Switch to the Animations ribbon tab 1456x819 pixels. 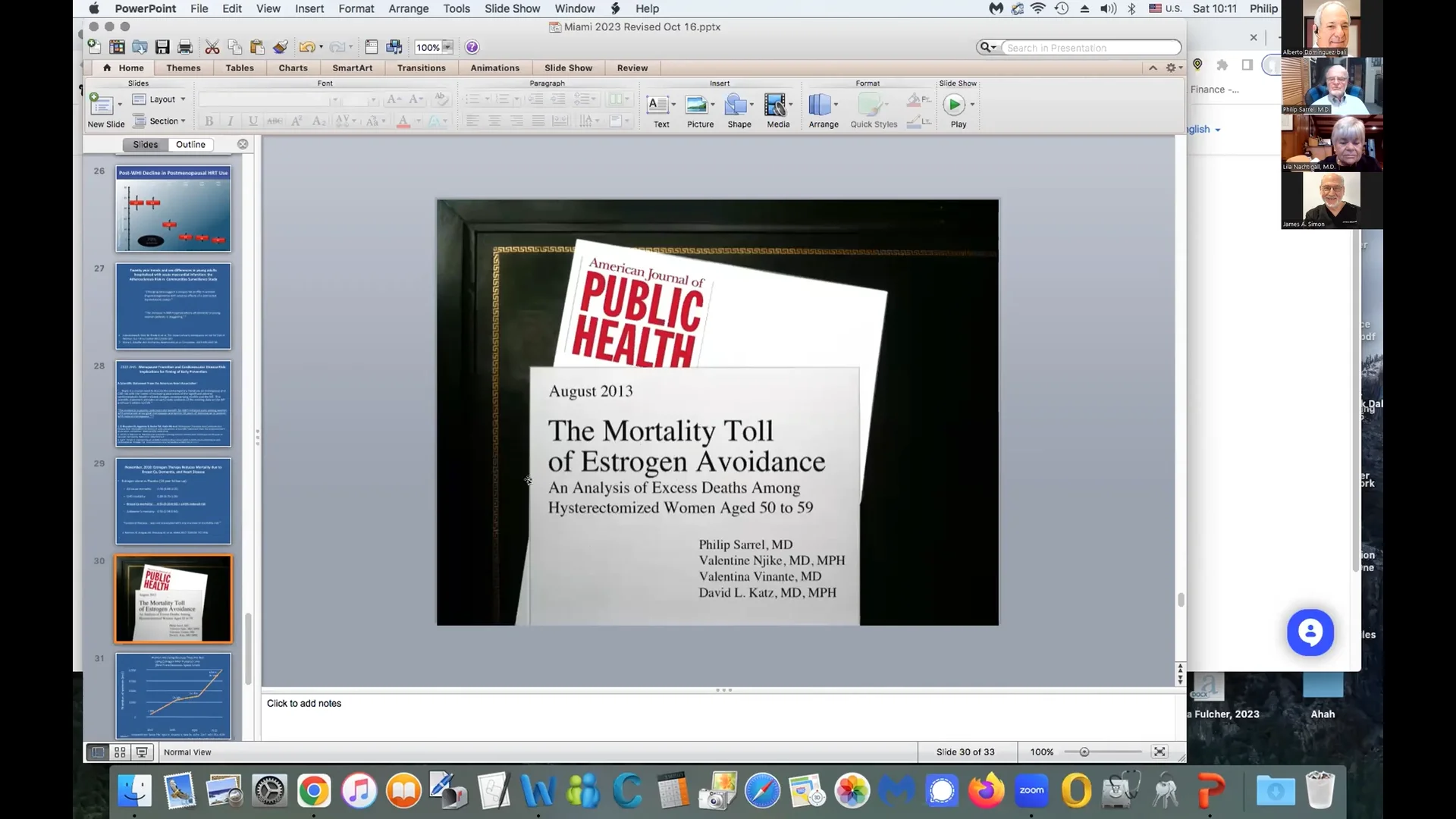click(494, 67)
